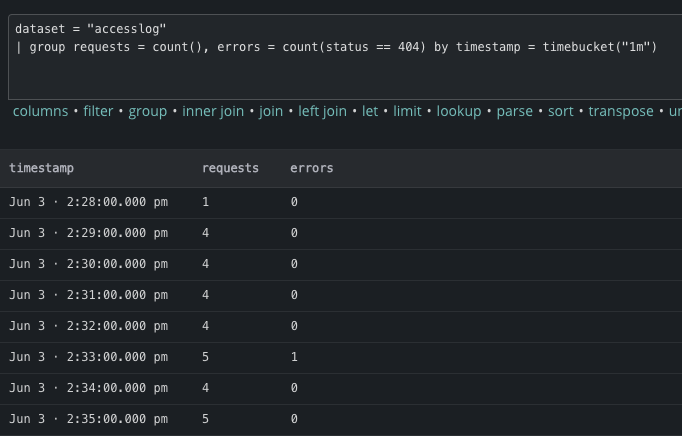
Task: Open the transpose operator link
Action: pos(621,111)
